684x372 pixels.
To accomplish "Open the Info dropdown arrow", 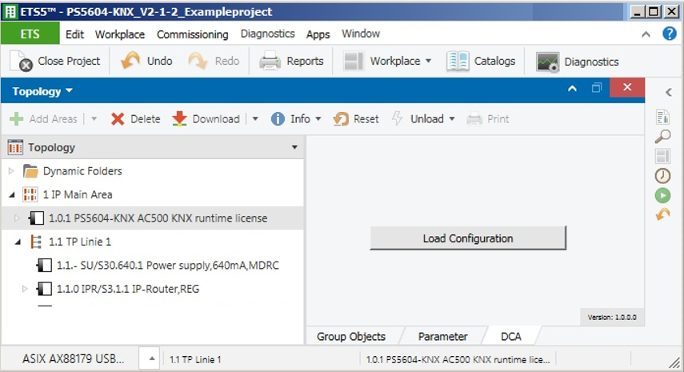I will (x=318, y=119).
